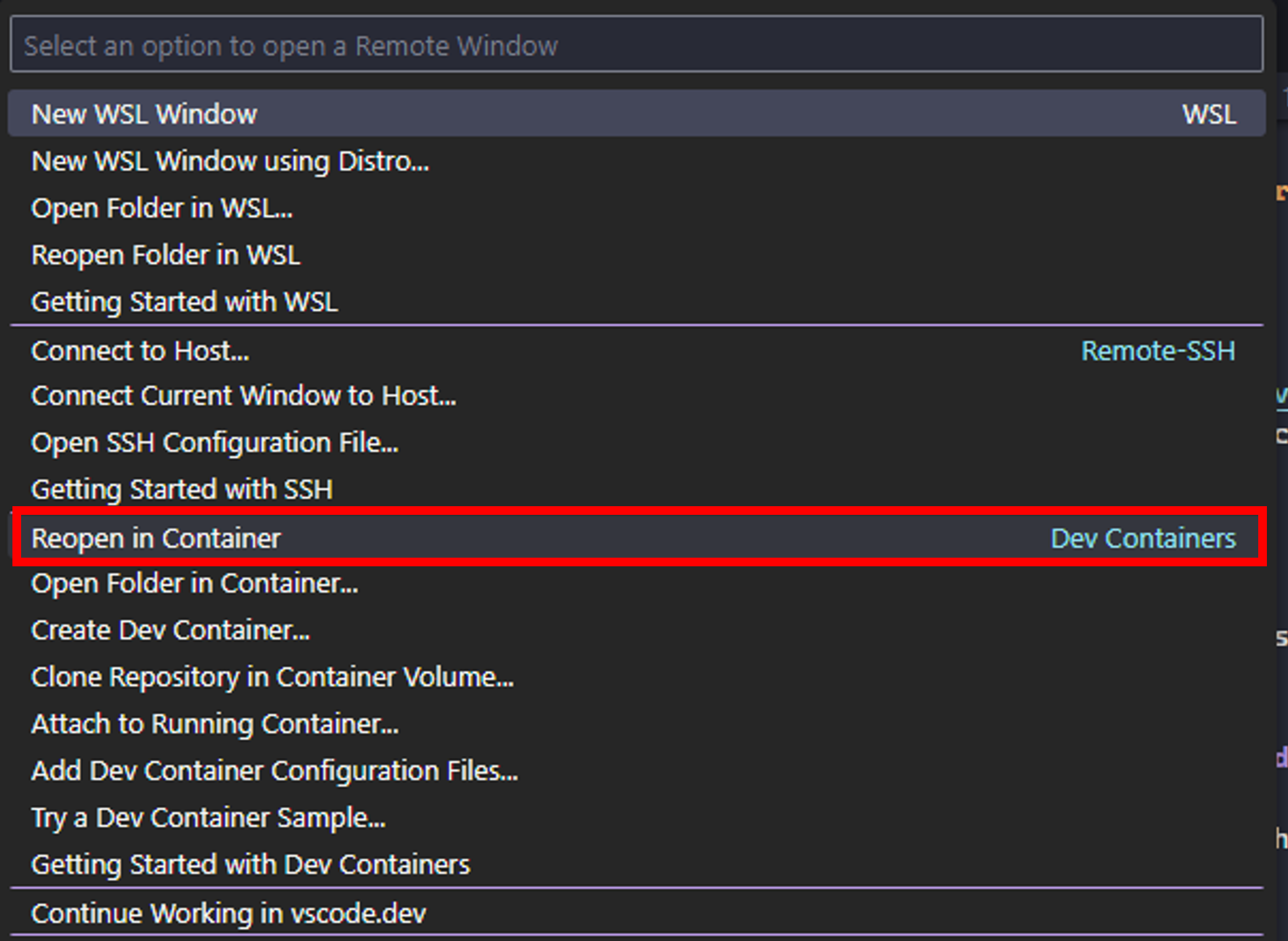
Task: Open Getting Started with SSH
Action: tap(637, 489)
